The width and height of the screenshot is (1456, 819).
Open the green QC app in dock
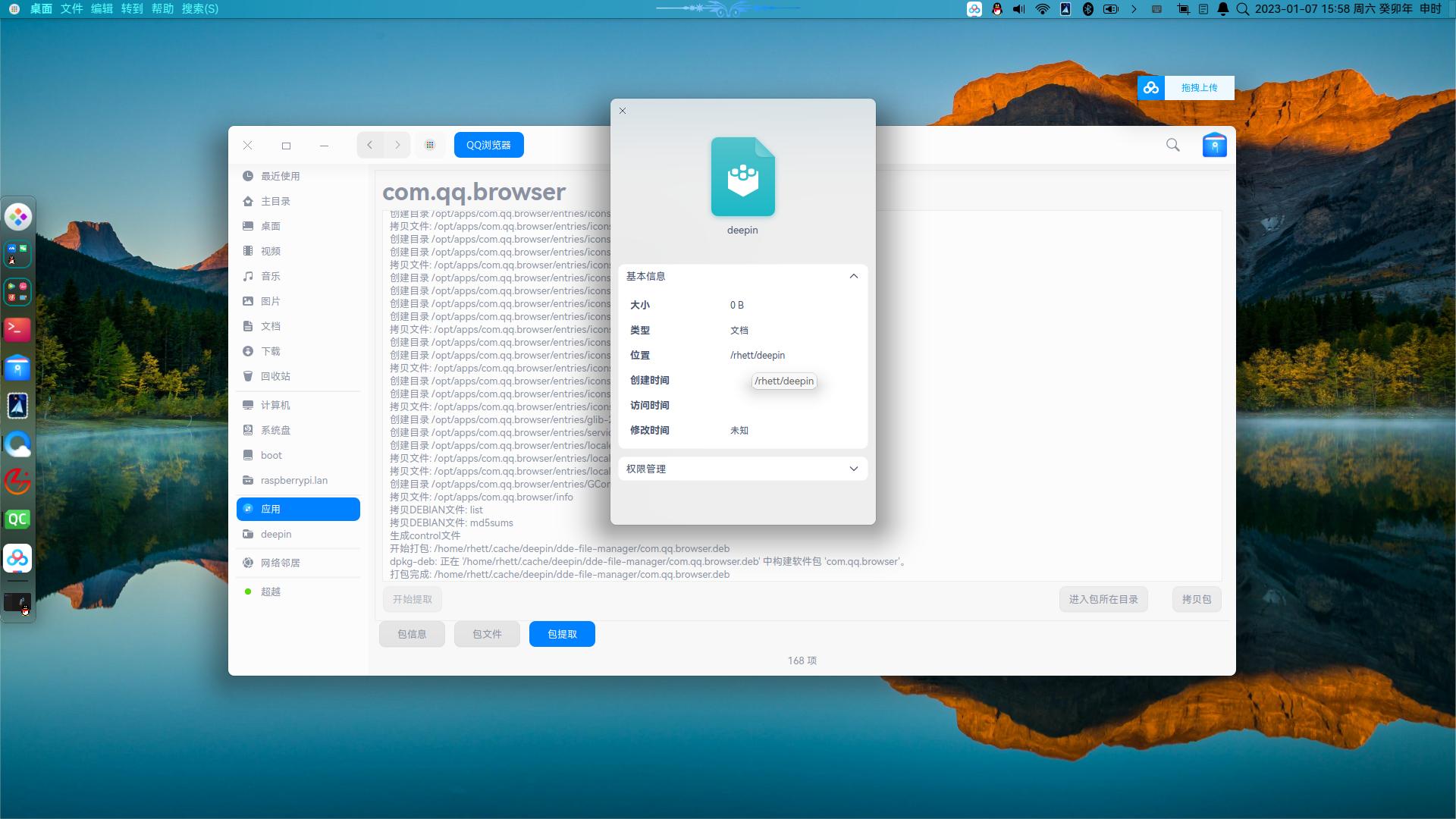(x=17, y=519)
